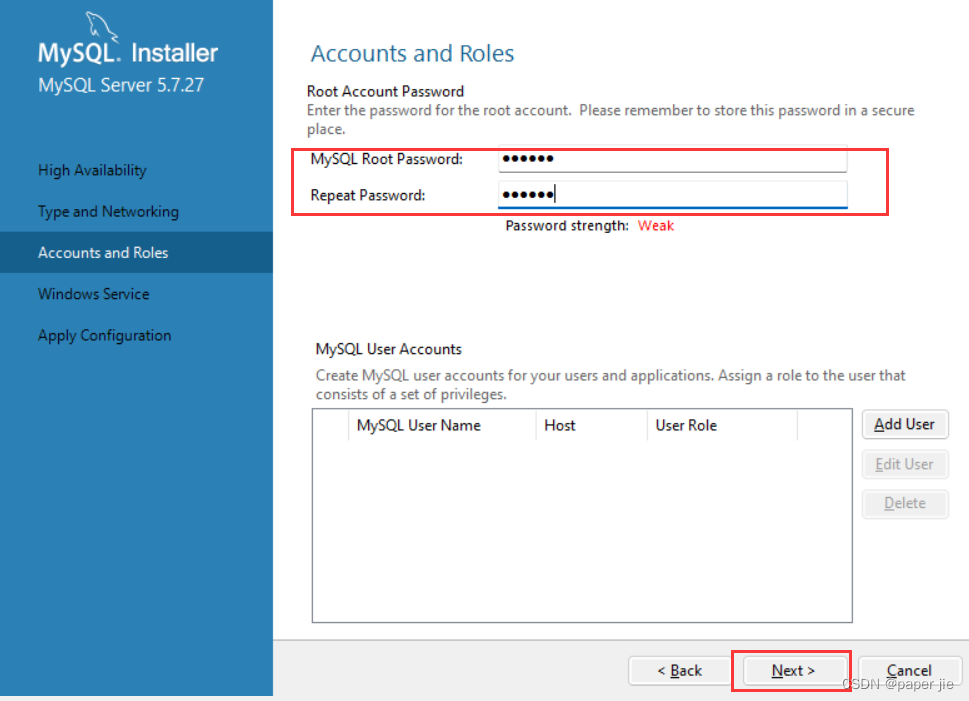
Task: Click the Password strength label
Action: (567, 226)
